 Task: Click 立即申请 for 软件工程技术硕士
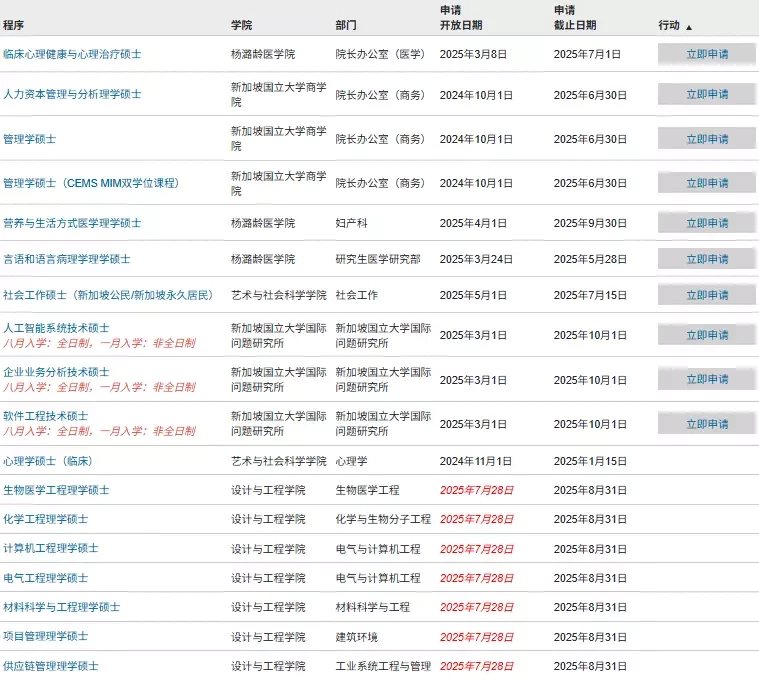pyautogui.click(x=707, y=424)
